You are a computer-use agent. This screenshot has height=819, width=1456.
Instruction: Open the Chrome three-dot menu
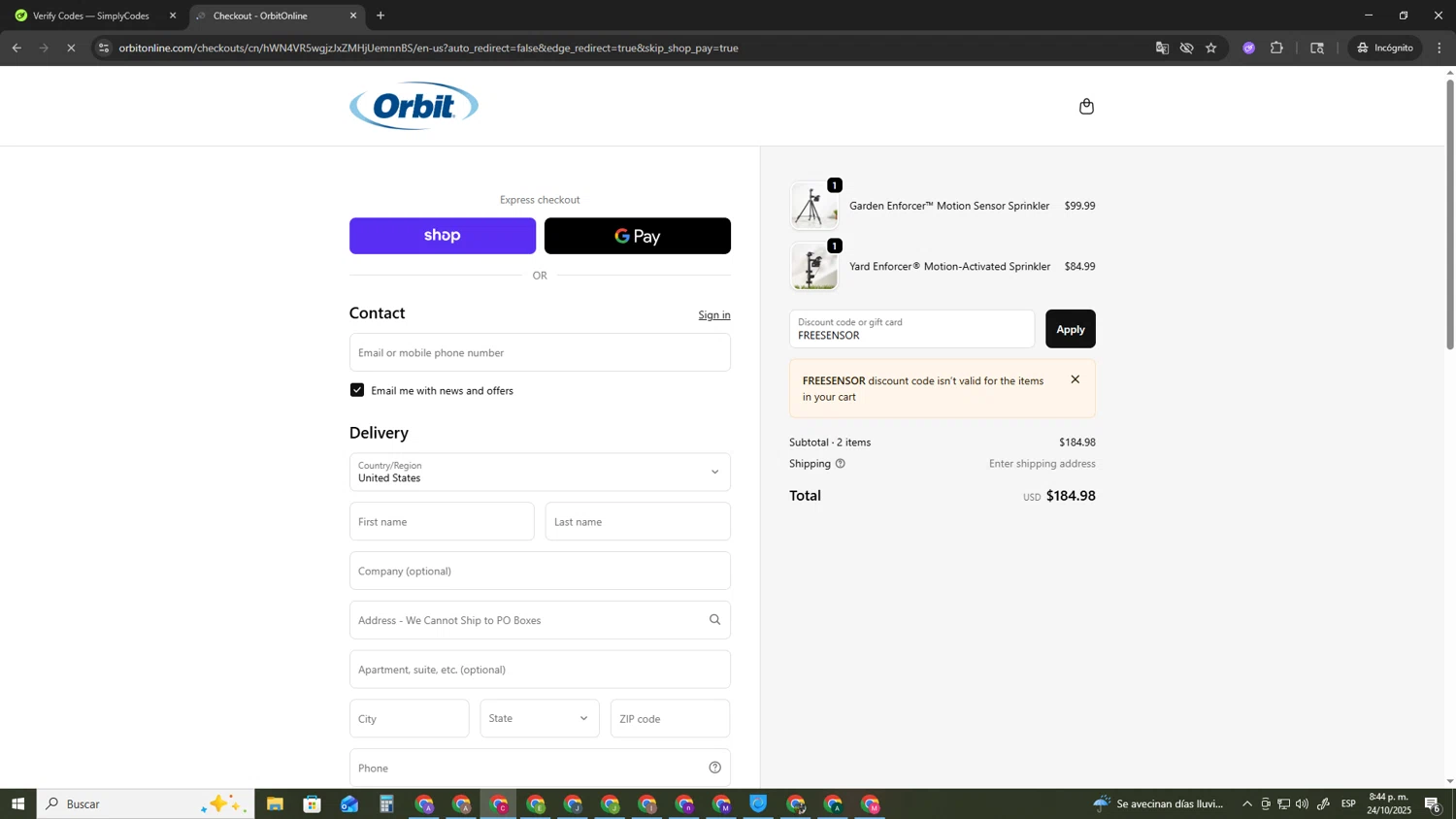1439,48
